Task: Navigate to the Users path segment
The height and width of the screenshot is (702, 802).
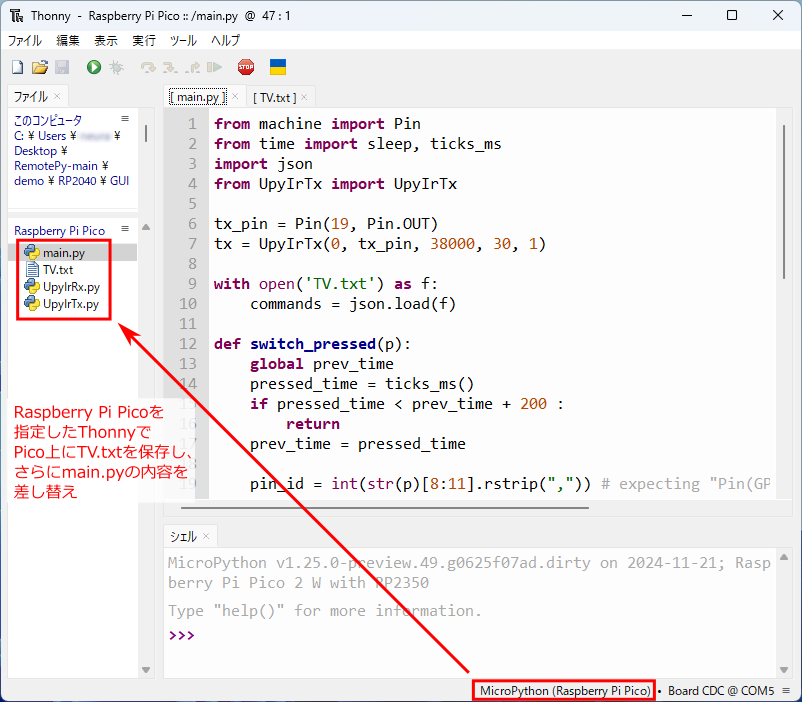Action: pos(52,136)
